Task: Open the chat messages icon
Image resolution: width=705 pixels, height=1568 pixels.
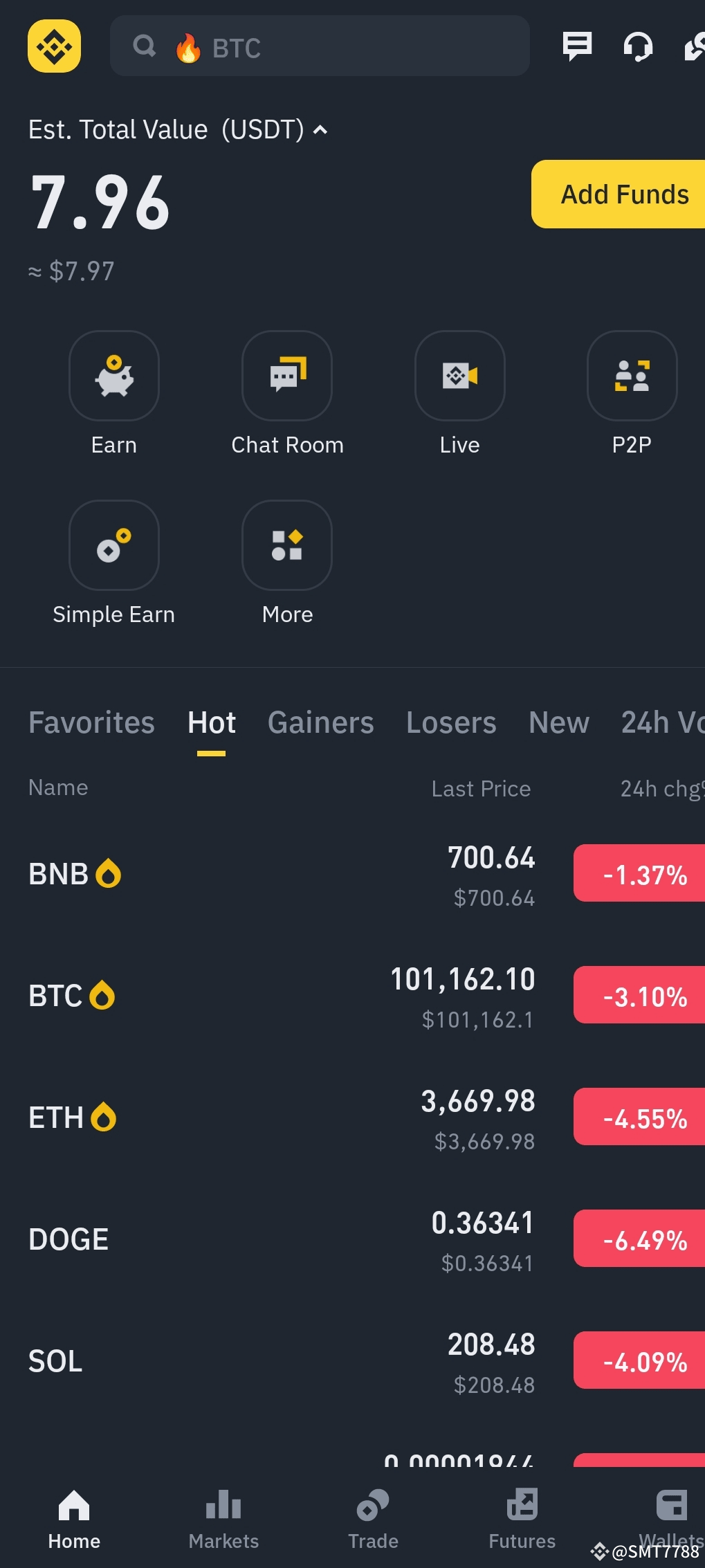Action: [x=577, y=46]
